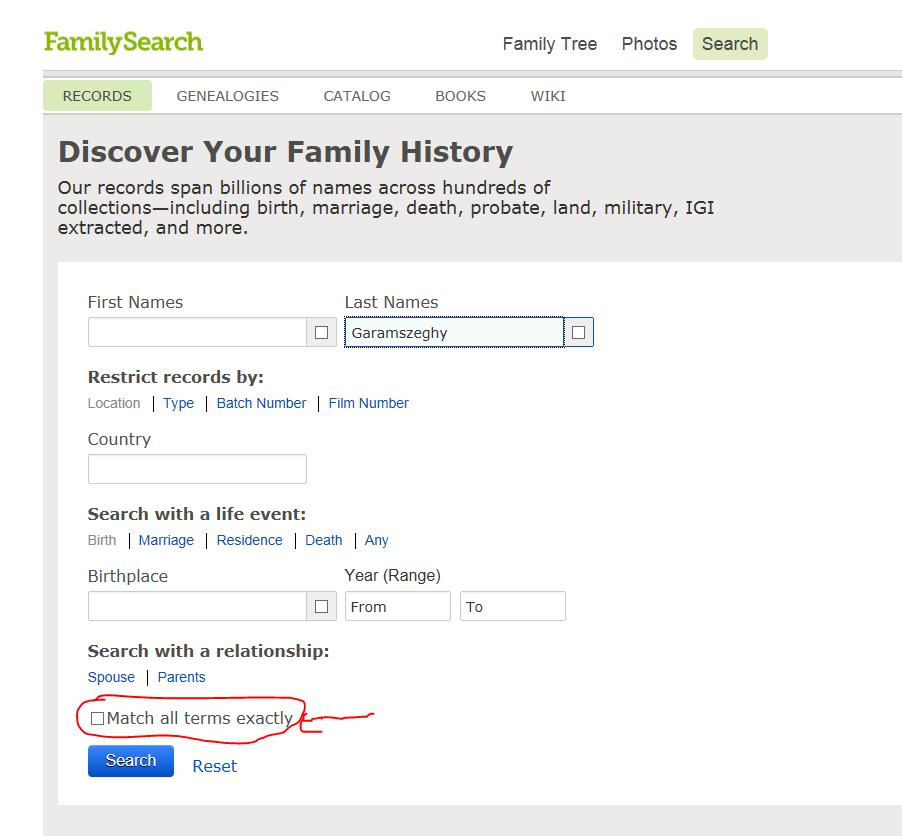
Task: Enable Match all terms exactly
Action: point(97,718)
